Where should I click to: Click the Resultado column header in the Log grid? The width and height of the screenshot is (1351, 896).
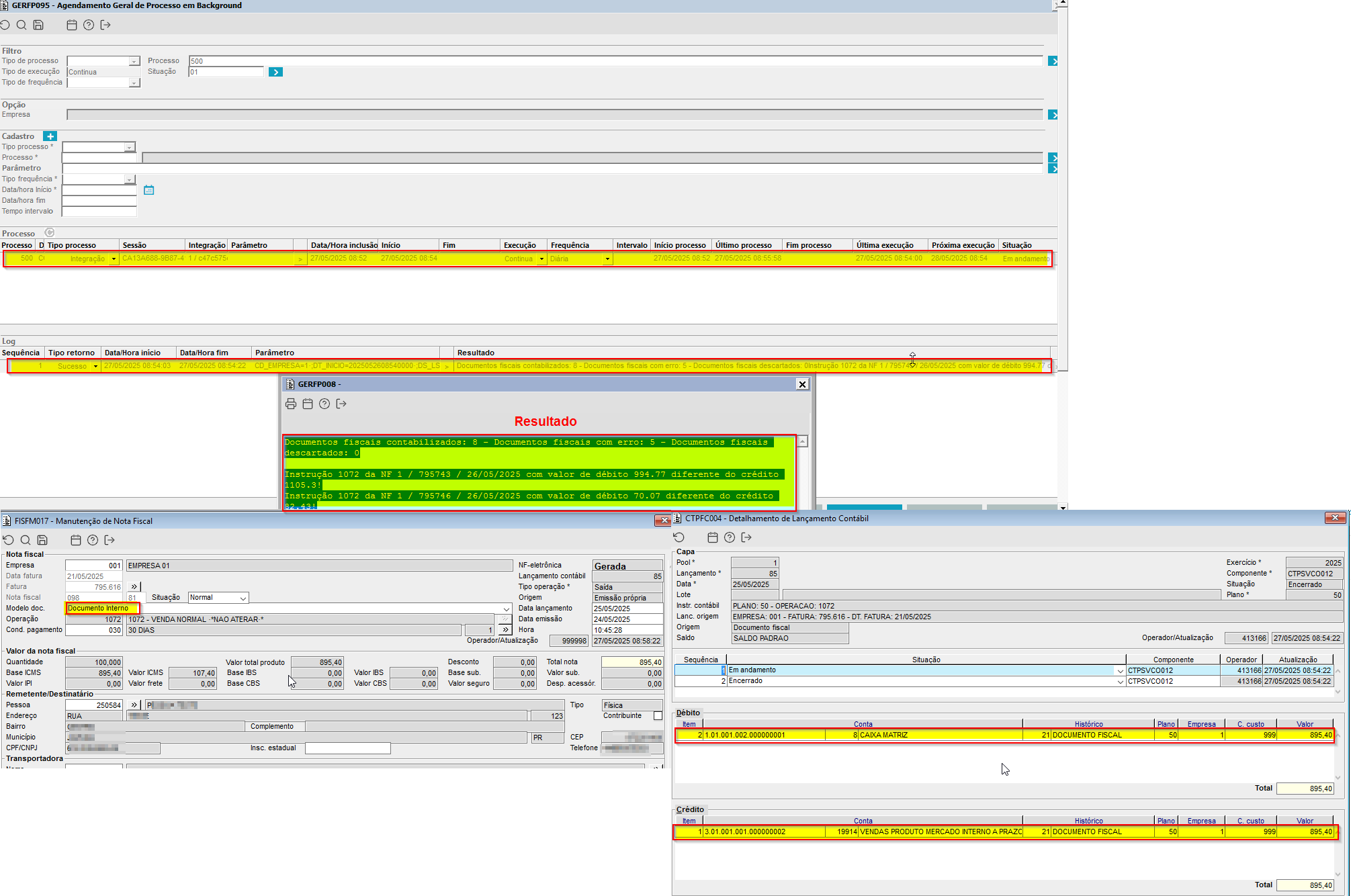pyautogui.click(x=476, y=353)
